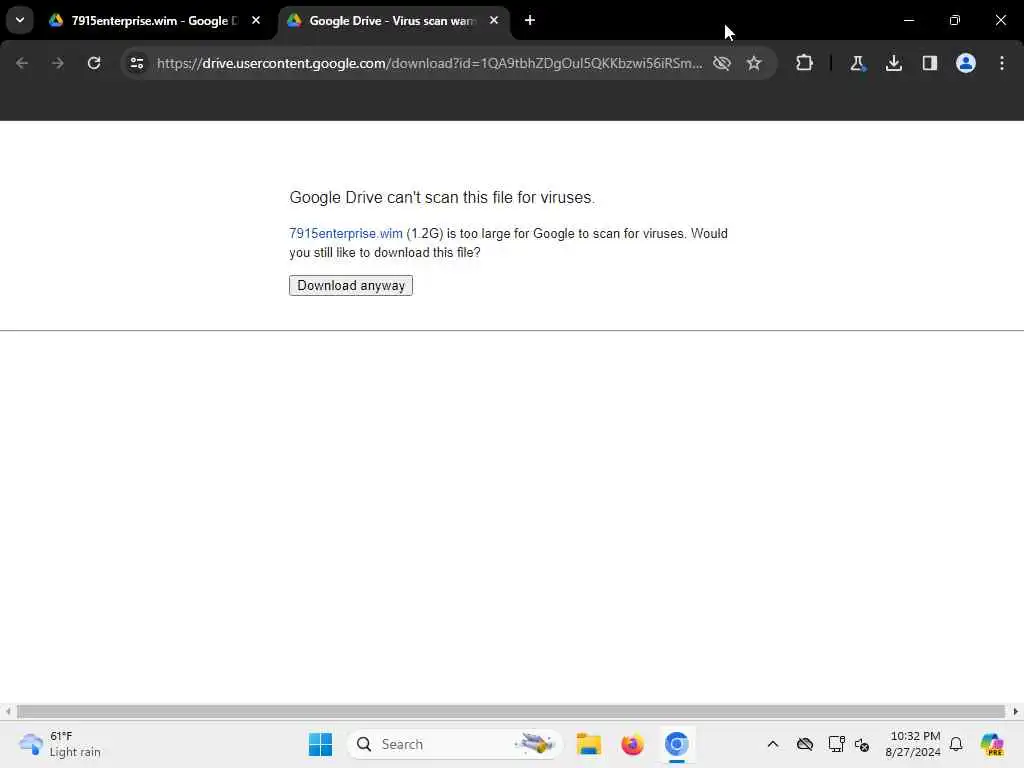Open the network status tray icon
1024x768 pixels.
[836, 744]
